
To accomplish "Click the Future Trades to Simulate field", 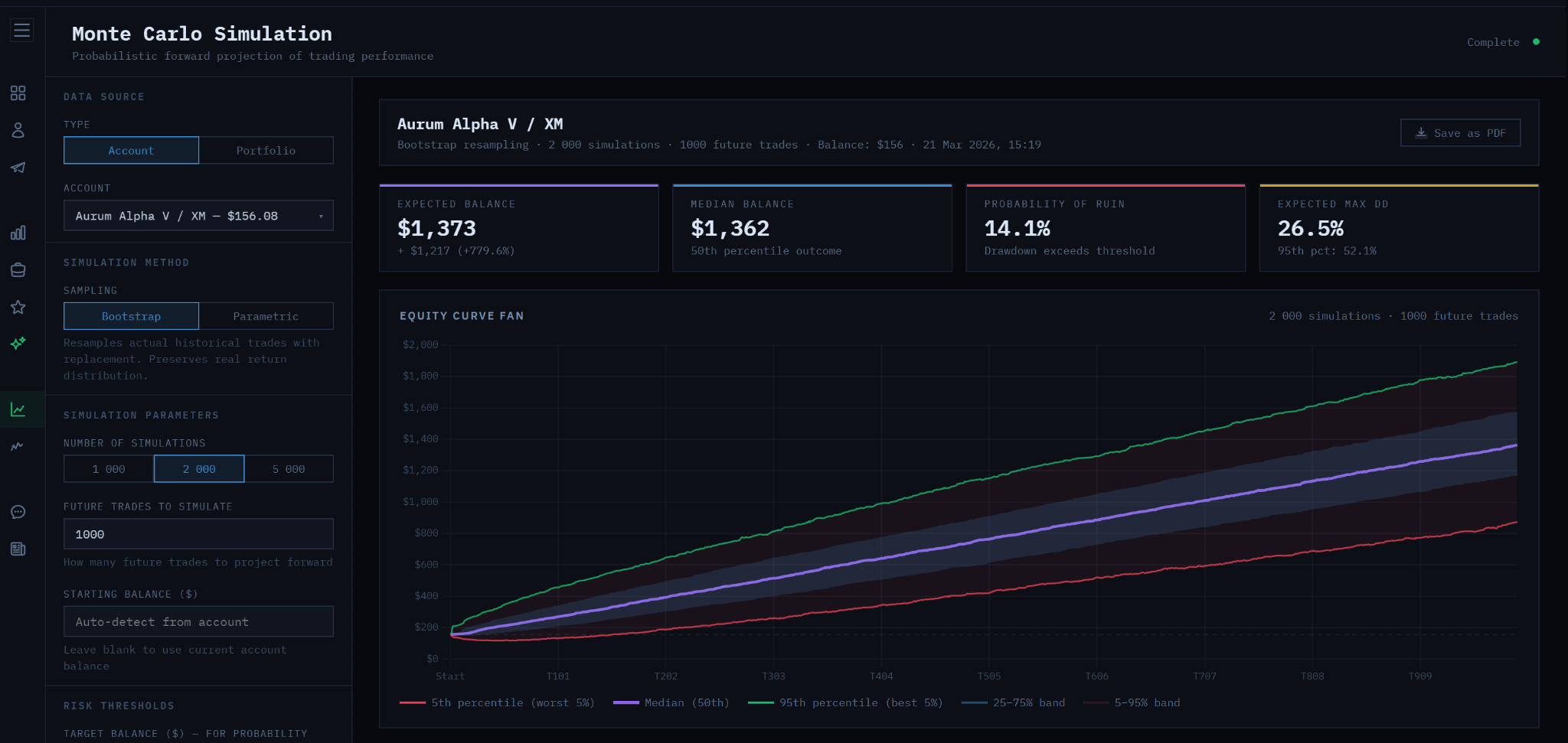I will tap(198, 534).
